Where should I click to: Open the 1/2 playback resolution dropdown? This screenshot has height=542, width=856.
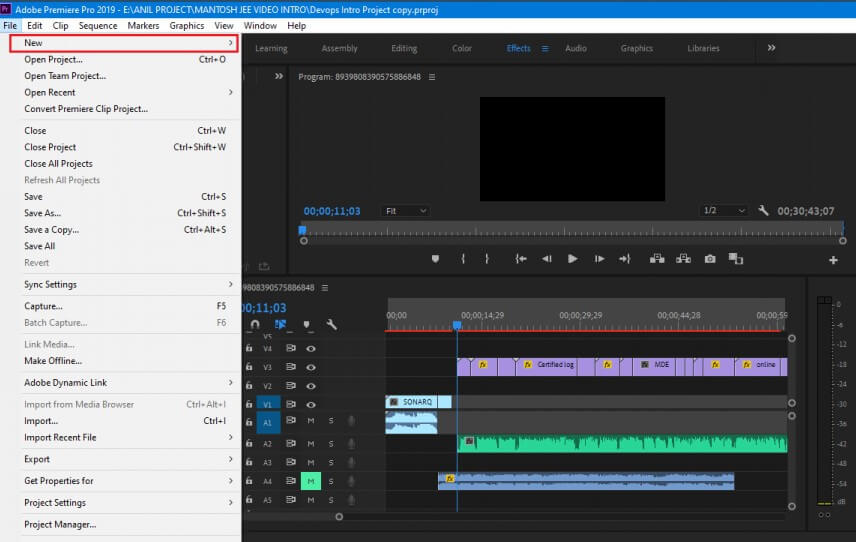point(724,210)
